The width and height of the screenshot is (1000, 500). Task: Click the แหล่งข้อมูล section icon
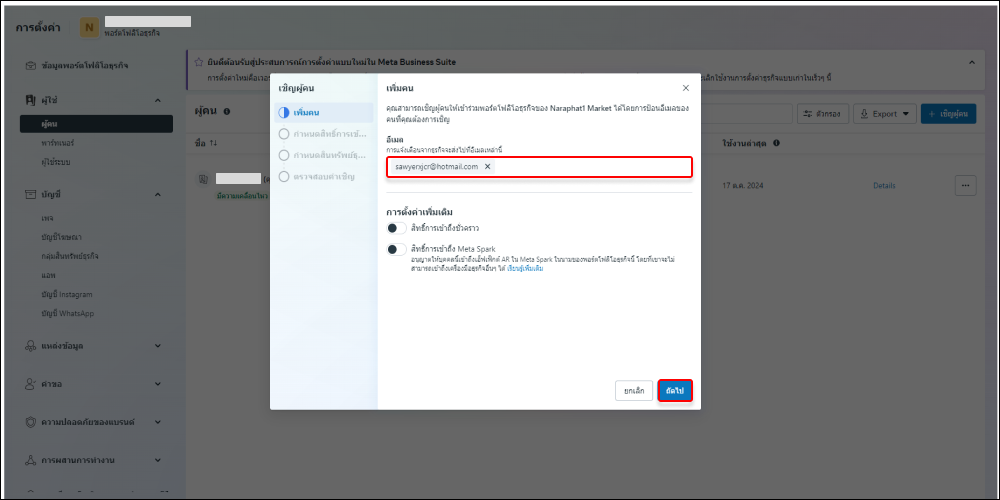tap(30, 346)
